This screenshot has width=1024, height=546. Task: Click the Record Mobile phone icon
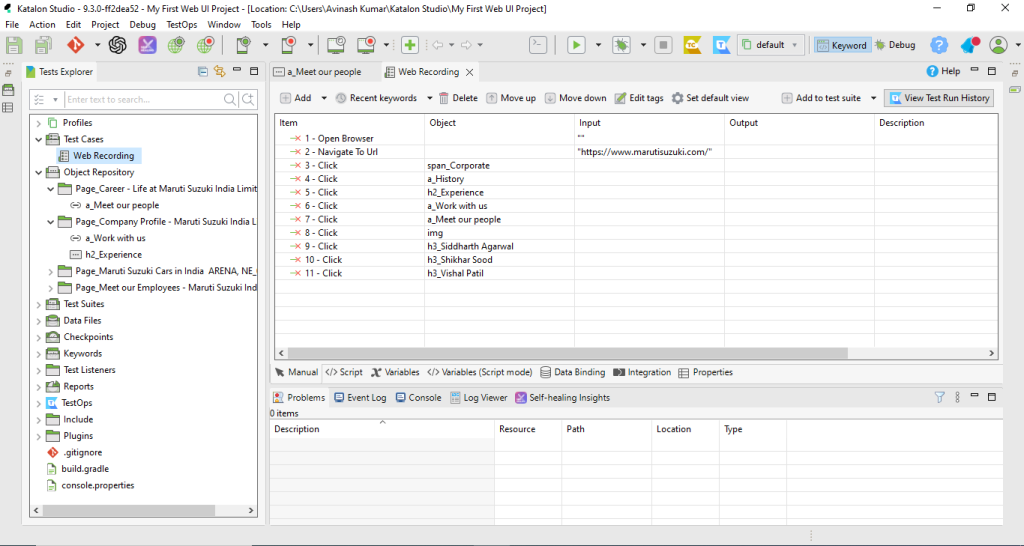point(289,45)
